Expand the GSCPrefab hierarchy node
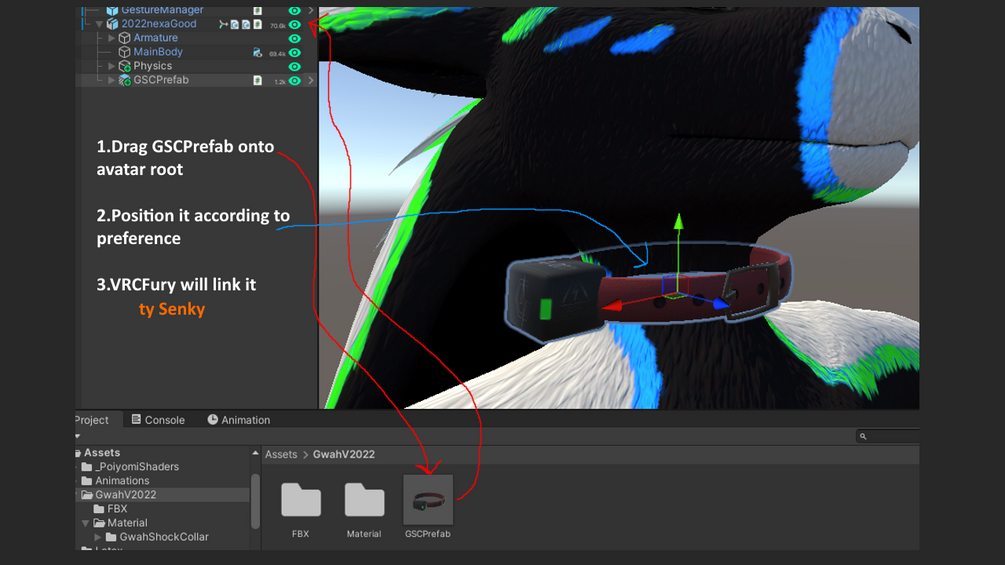 (112, 80)
